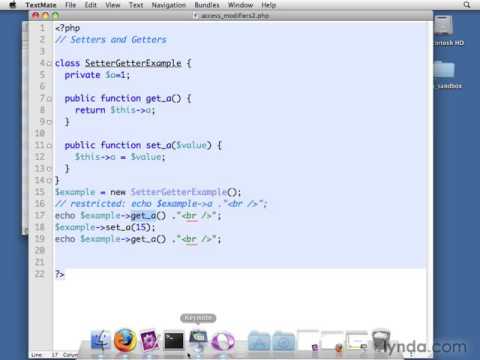Screen dimensions: 480x360
Task: Open the Help menu
Action: tap(269, 5)
